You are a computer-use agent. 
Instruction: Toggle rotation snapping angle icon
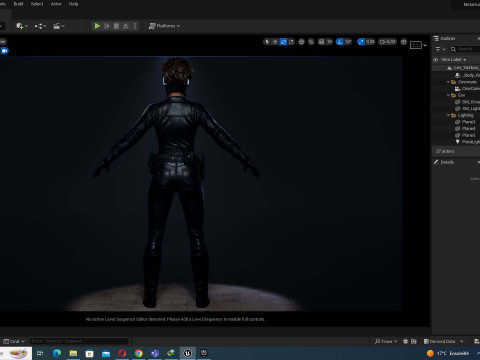click(340, 42)
